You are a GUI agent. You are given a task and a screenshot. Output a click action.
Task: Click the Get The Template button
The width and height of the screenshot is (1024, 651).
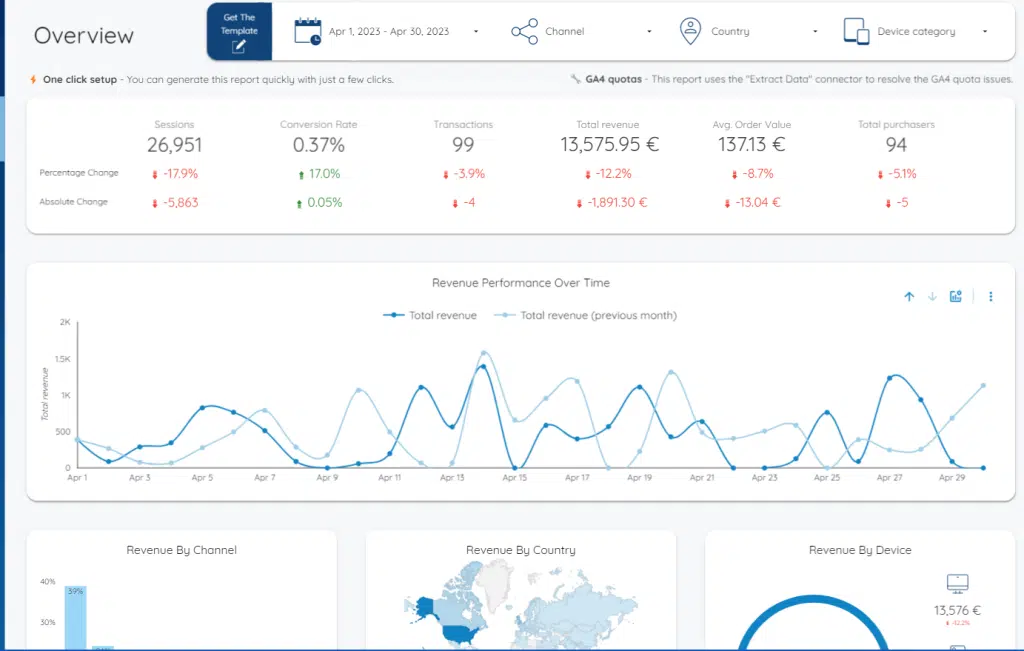pyautogui.click(x=239, y=31)
